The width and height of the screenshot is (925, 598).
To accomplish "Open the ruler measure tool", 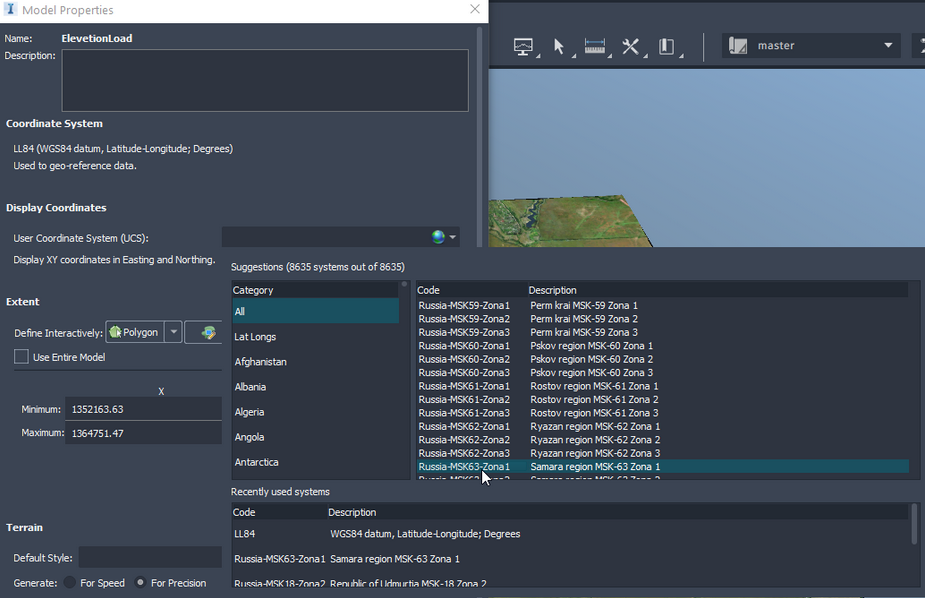I will coord(595,46).
